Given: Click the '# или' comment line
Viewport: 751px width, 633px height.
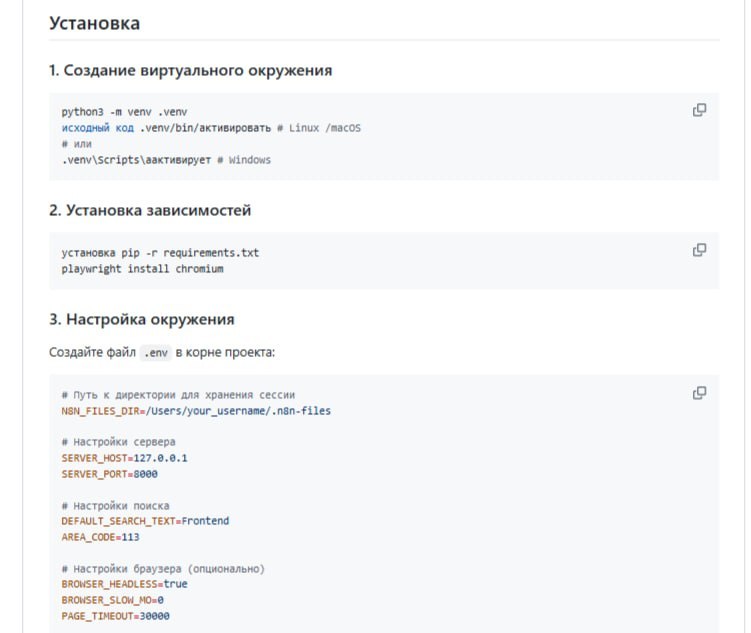Looking at the screenshot, I should 77,144.
